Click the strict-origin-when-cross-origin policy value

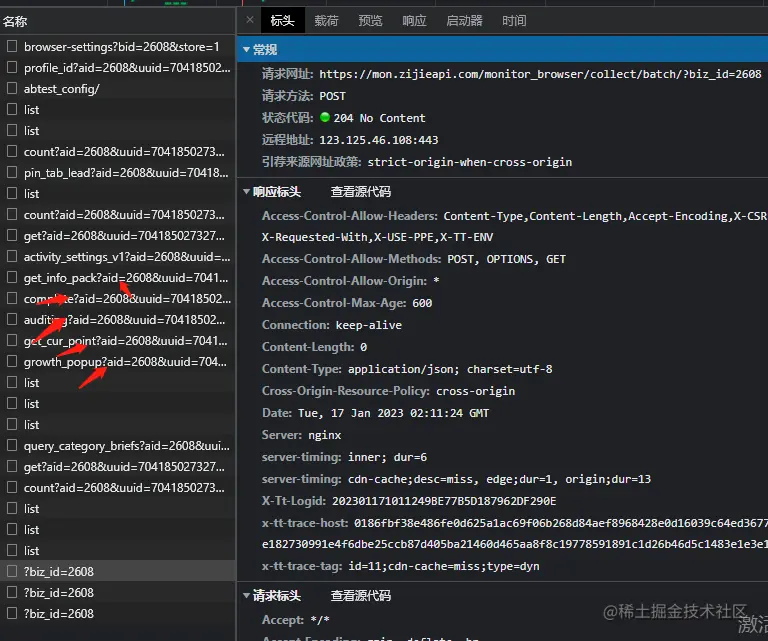pyautogui.click(x=469, y=162)
